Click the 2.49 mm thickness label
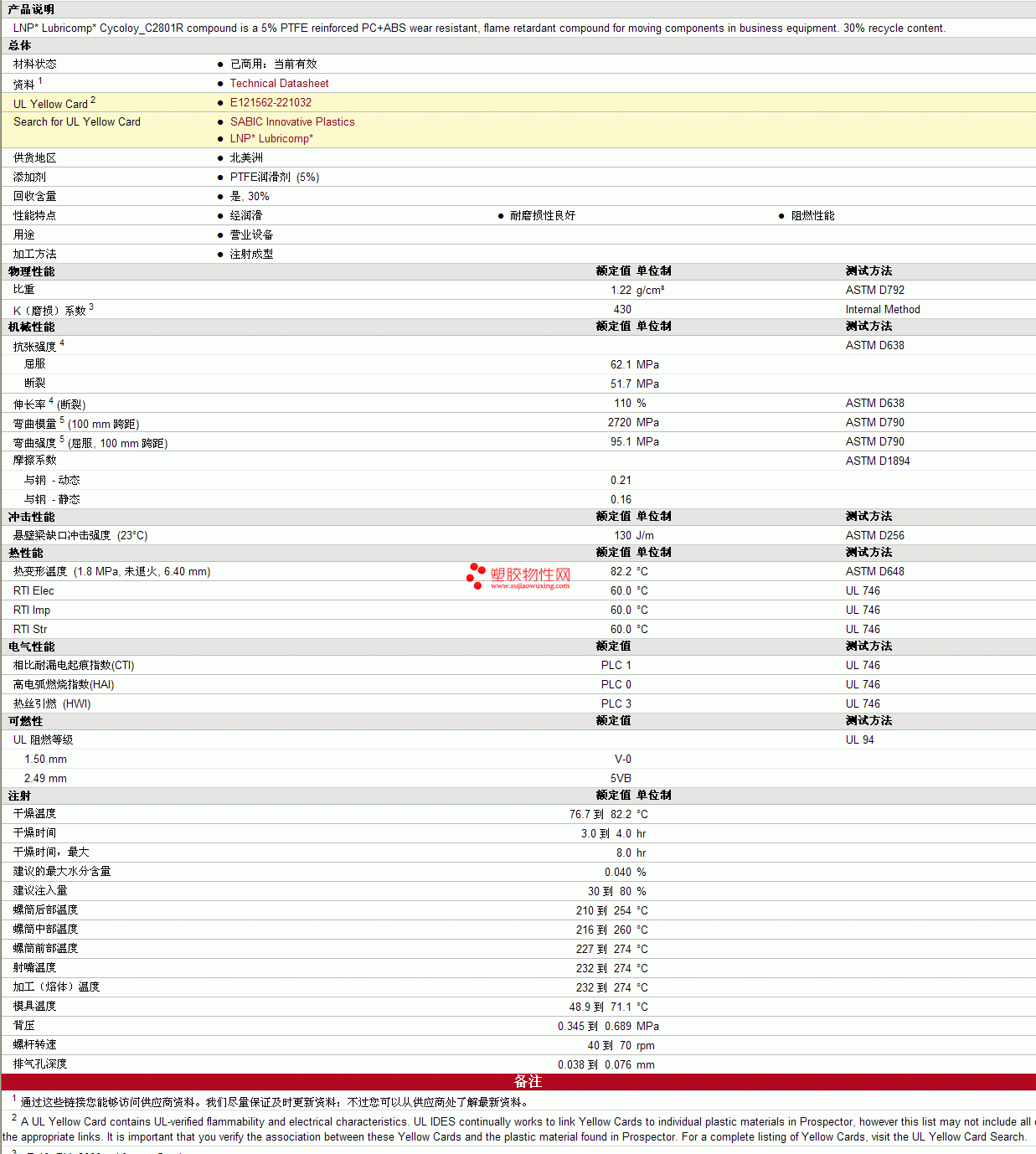This screenshot has height=1154, width=1036. [45, 779]
